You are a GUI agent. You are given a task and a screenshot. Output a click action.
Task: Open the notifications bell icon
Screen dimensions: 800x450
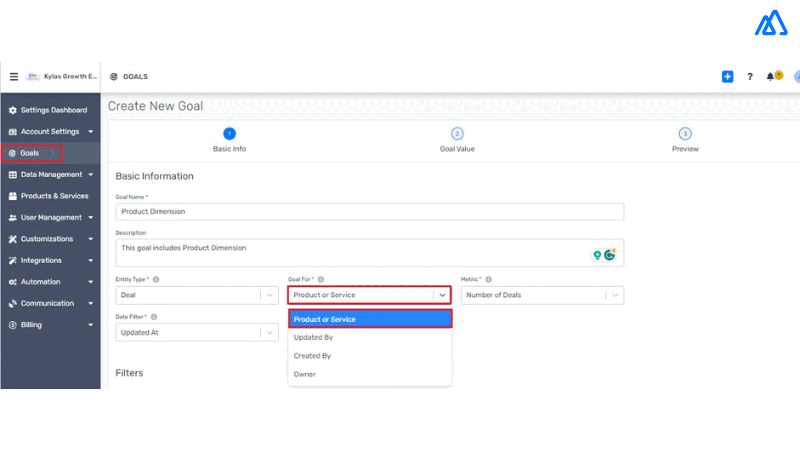(771, 76)
